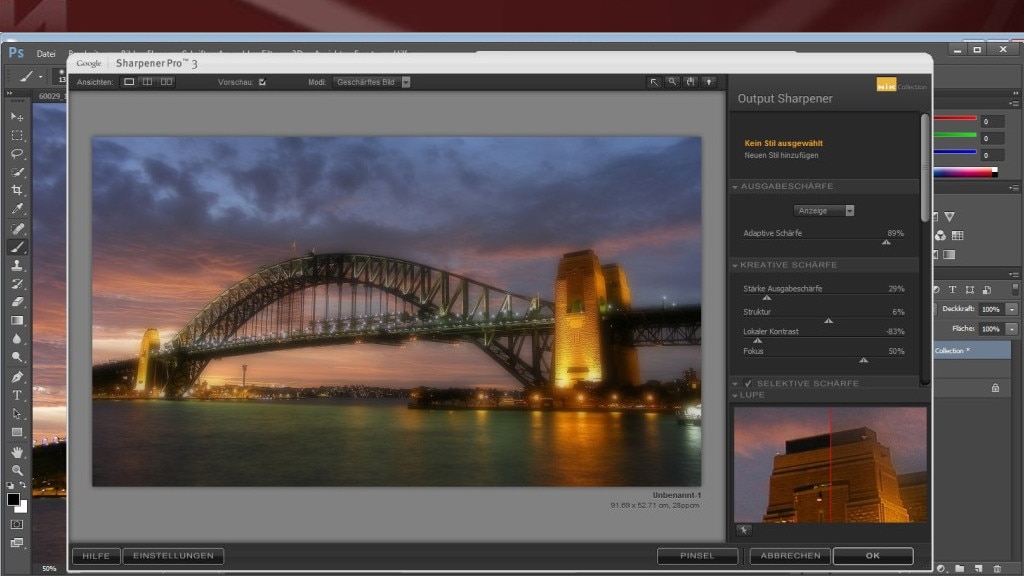Viewport: 1024px width, 576px height.
Task: Click the Sharpener Pro arrow select tool
Action: [654, 82]
